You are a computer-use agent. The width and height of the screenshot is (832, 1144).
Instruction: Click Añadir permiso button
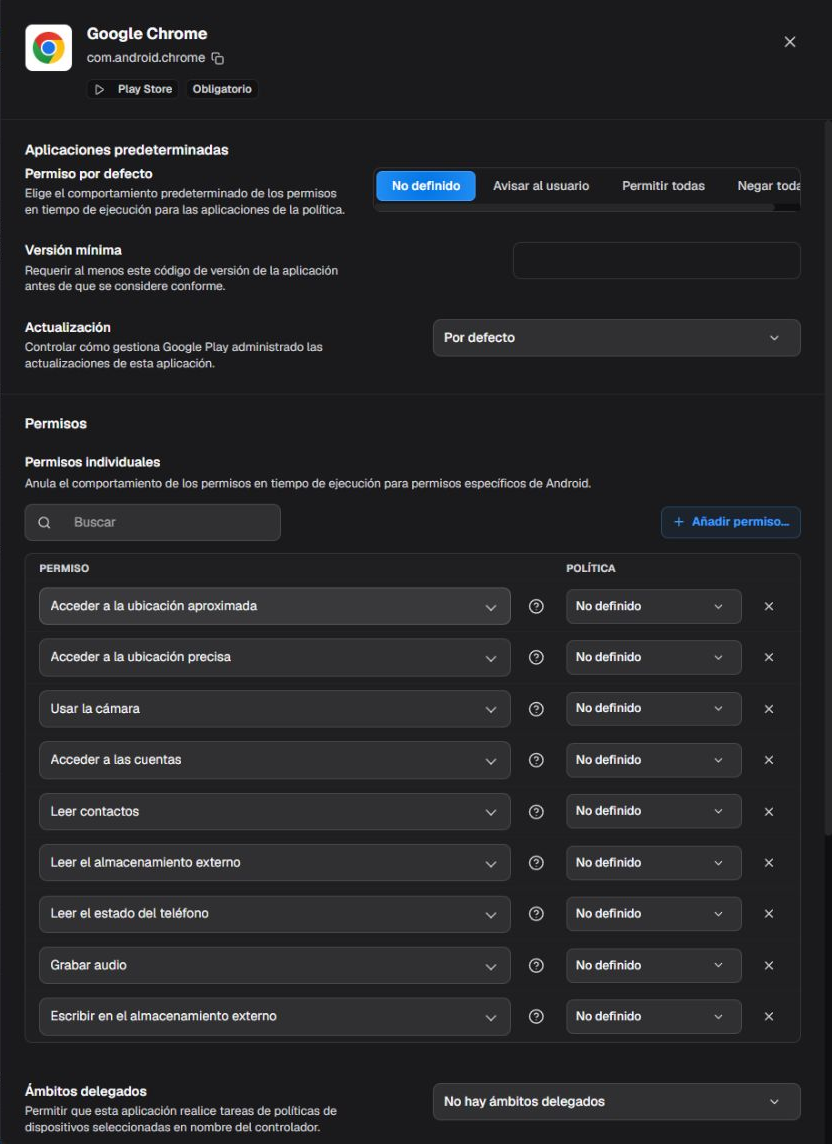[x=731, y=522]
